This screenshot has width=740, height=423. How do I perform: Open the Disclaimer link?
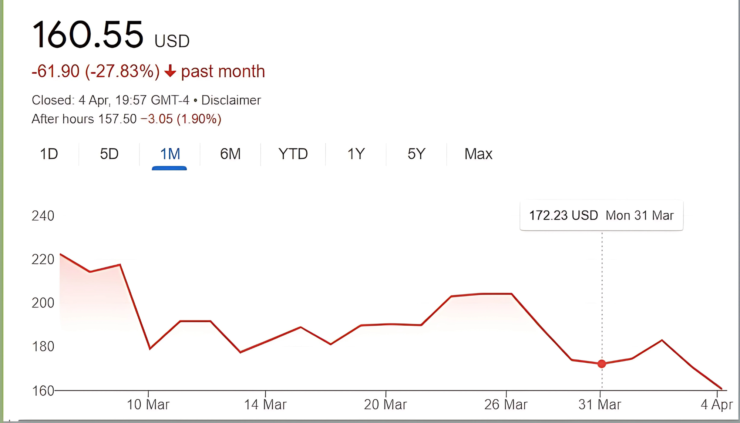point(231,100)
